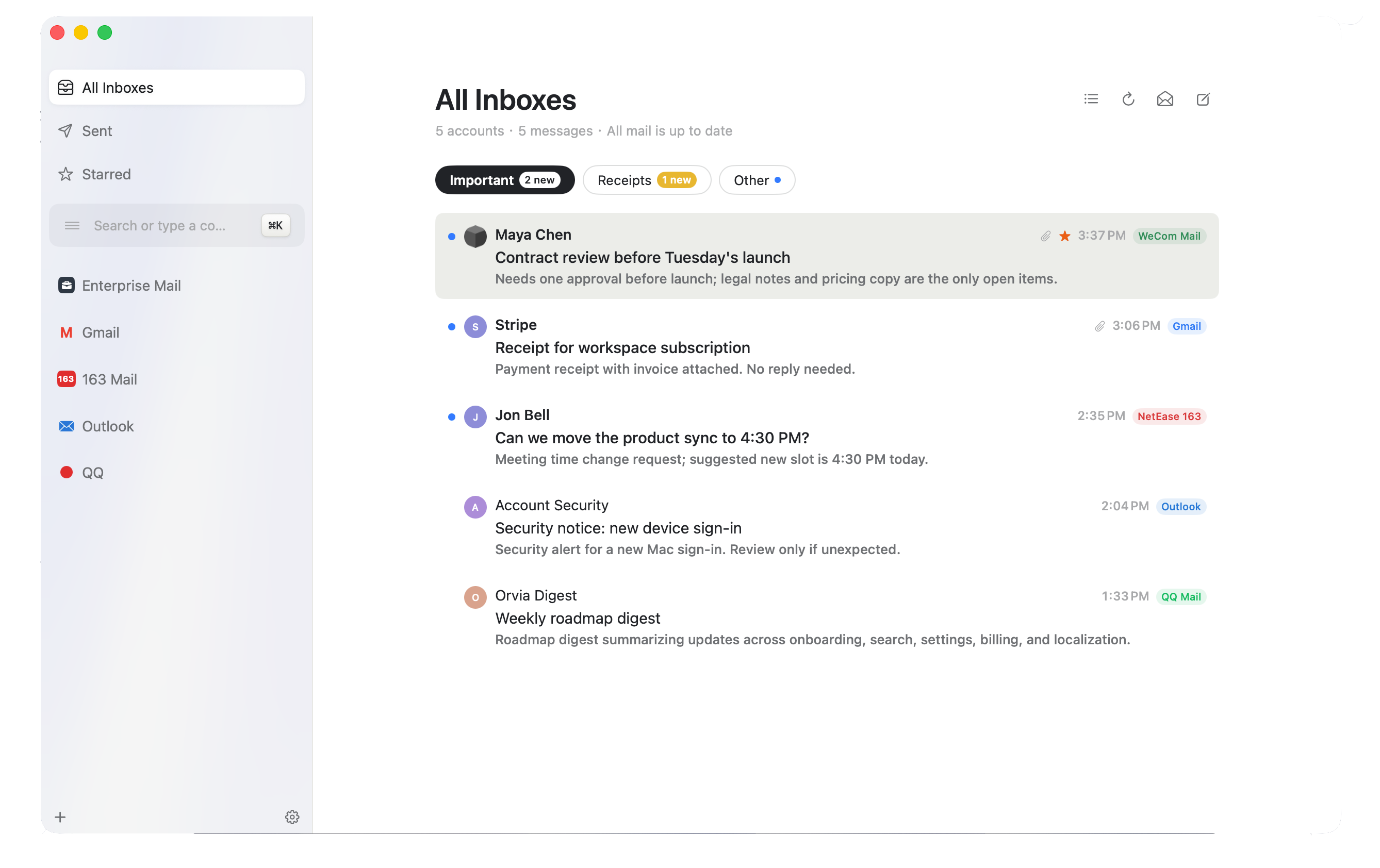Viewport: 1380px width, 868px height.
Task: Open the Starred folder
Action: tap(176, 174)
